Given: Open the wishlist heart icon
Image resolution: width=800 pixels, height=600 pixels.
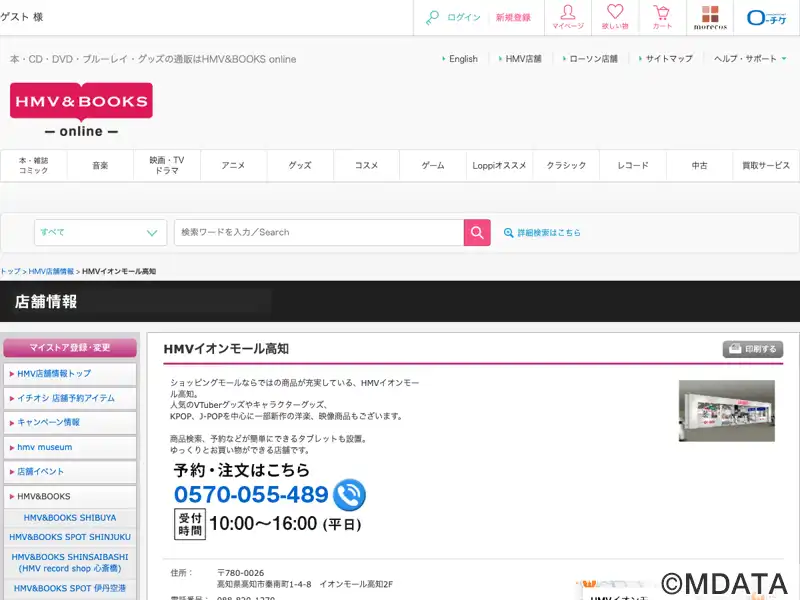Looking at the screenshot, I should (615, 12).
